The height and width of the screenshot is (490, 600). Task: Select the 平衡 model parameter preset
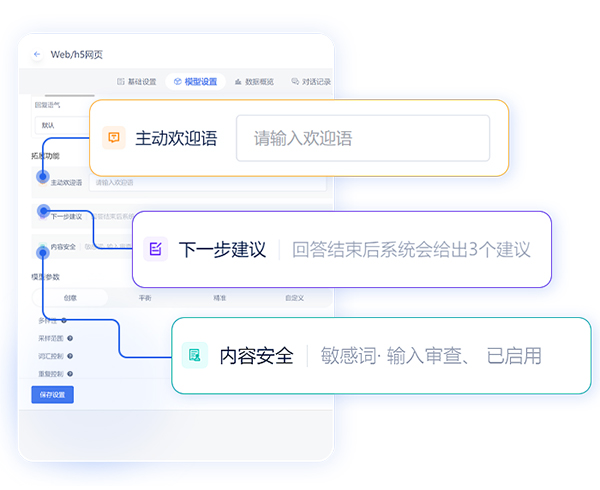[145, 298]
